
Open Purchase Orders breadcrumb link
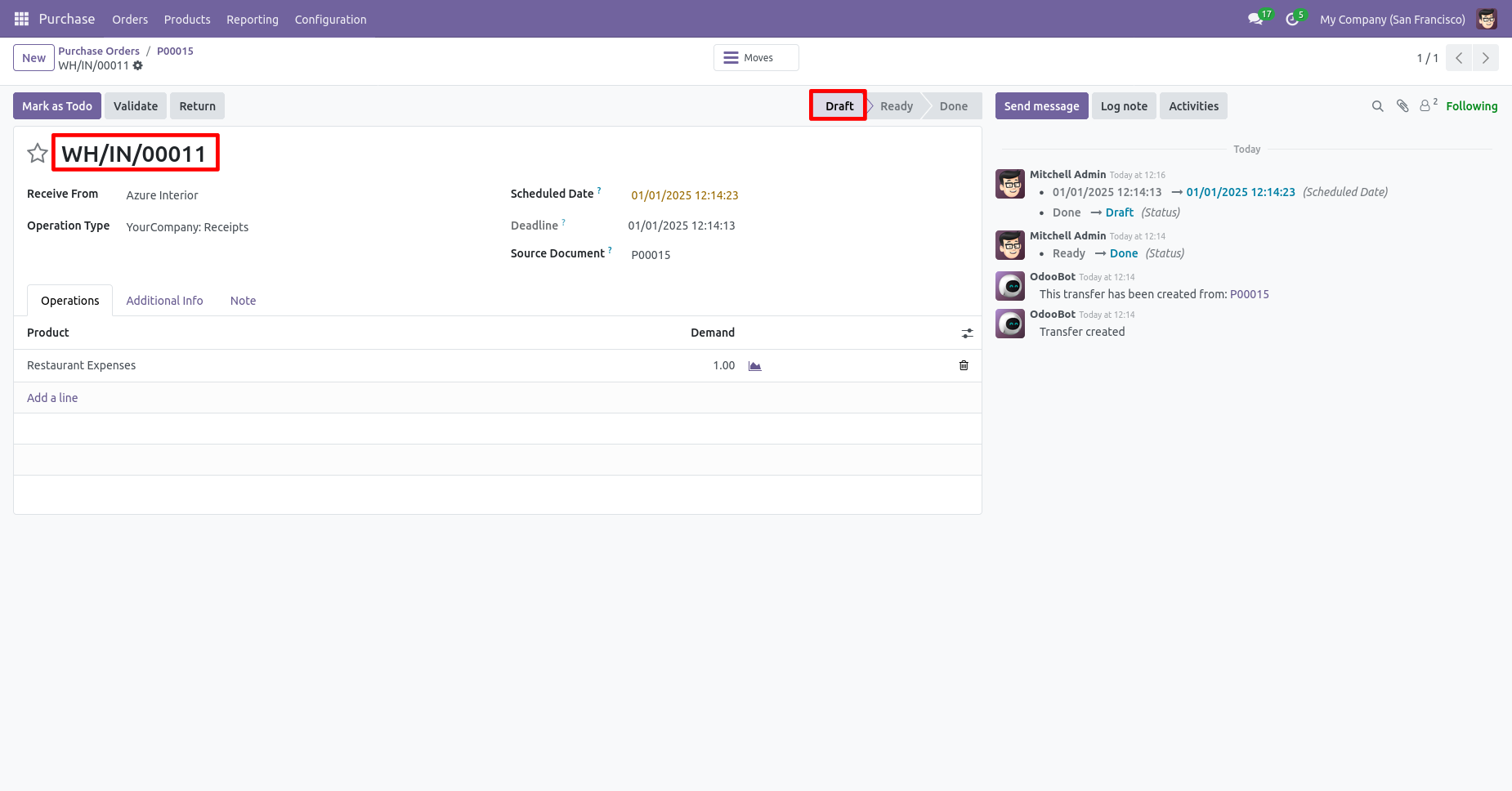[x=99, y=51]
